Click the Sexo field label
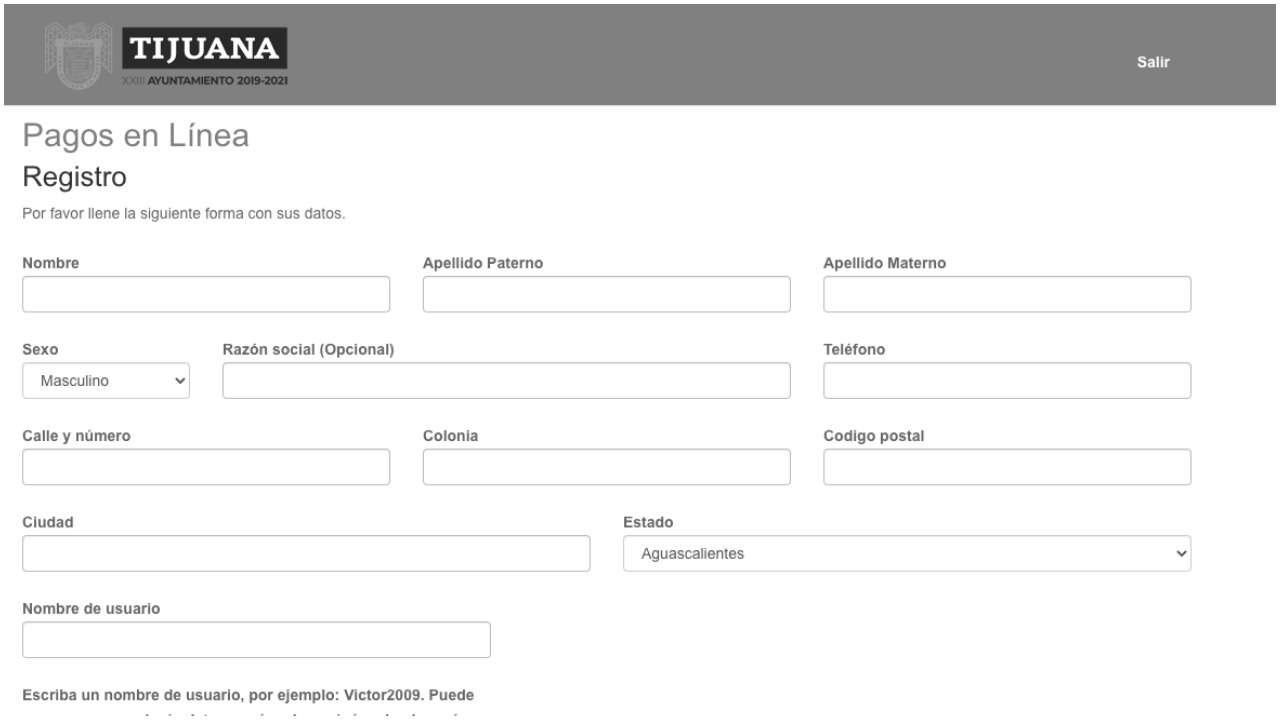 40,349
